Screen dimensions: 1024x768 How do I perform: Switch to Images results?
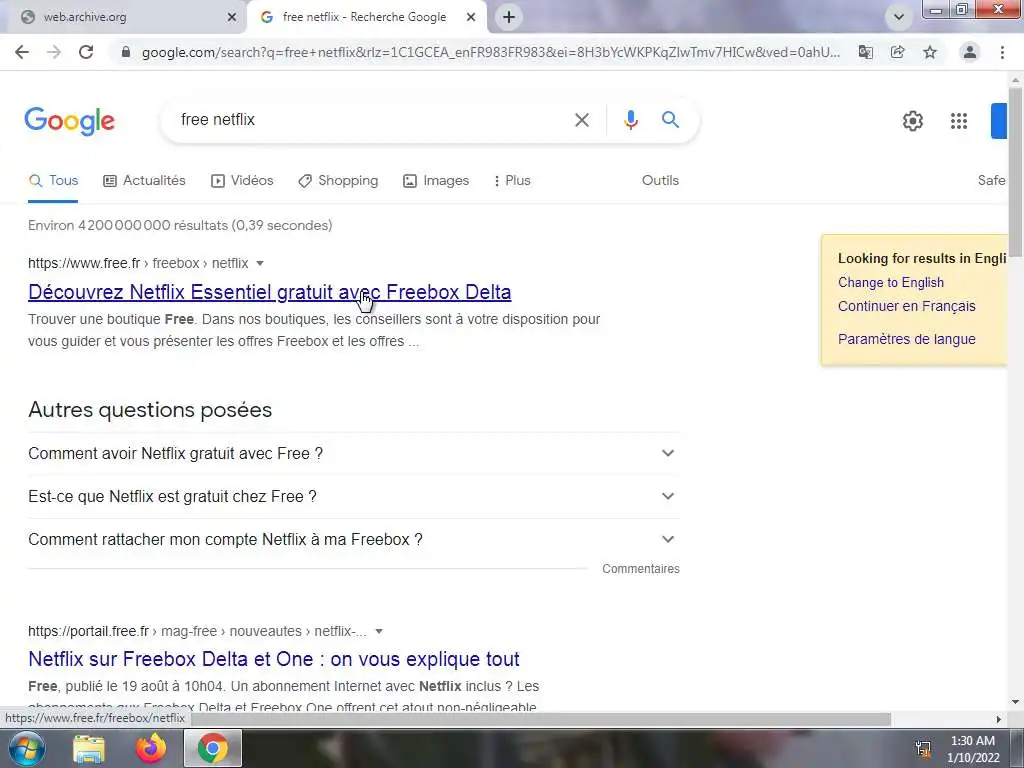436,181
